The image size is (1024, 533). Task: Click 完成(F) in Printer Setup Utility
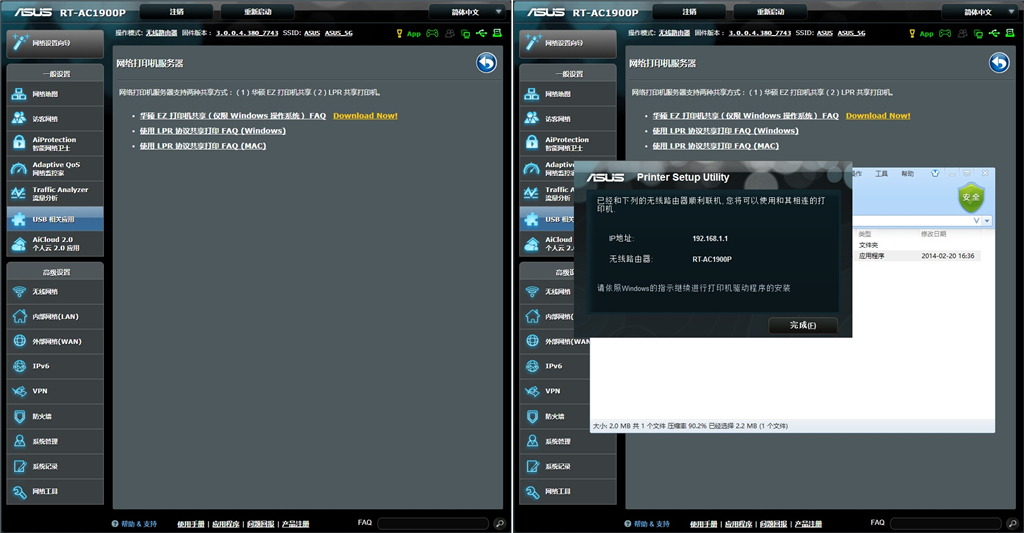pos(803,325)
